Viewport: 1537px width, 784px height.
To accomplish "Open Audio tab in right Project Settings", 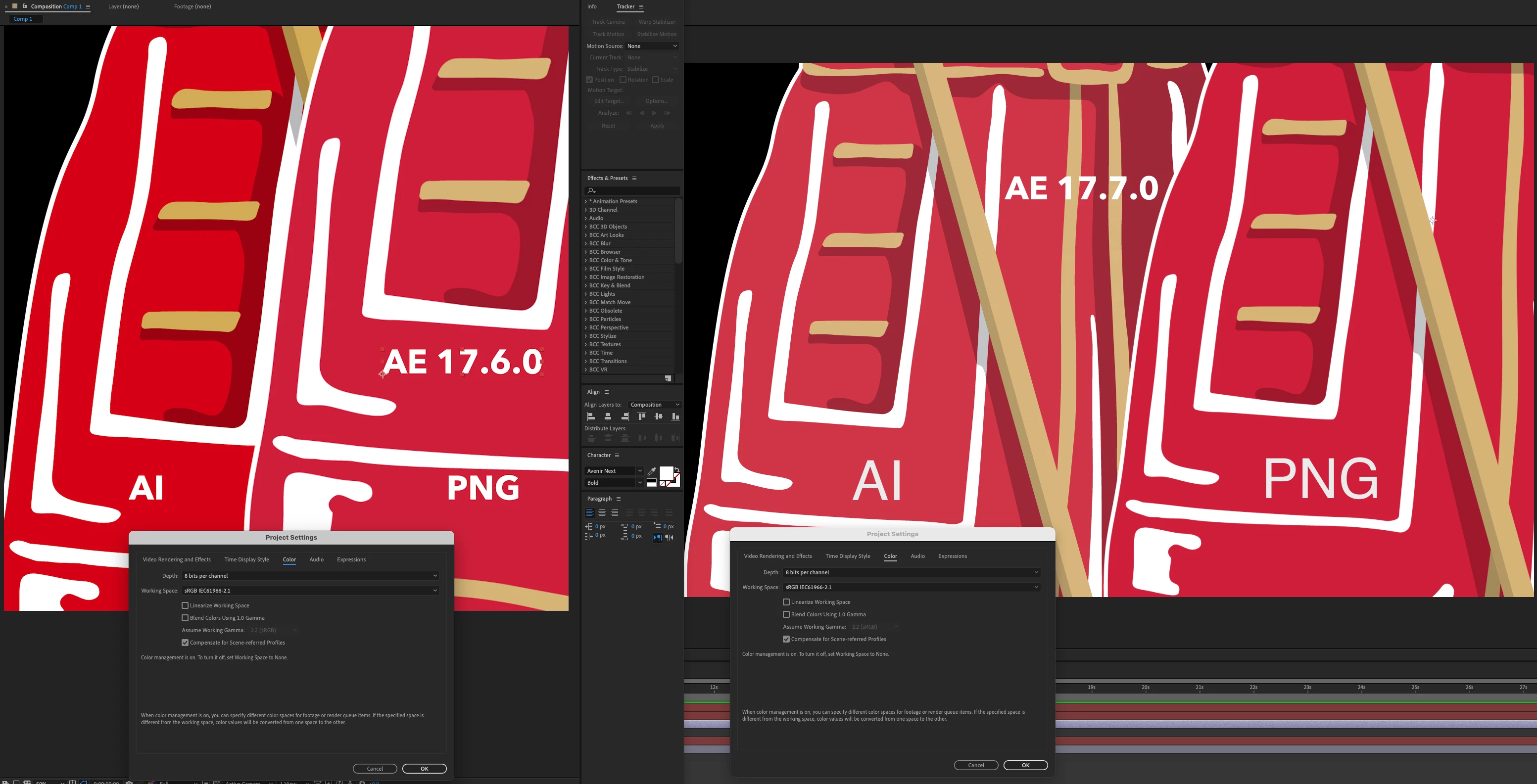I will tap(917, 556).
